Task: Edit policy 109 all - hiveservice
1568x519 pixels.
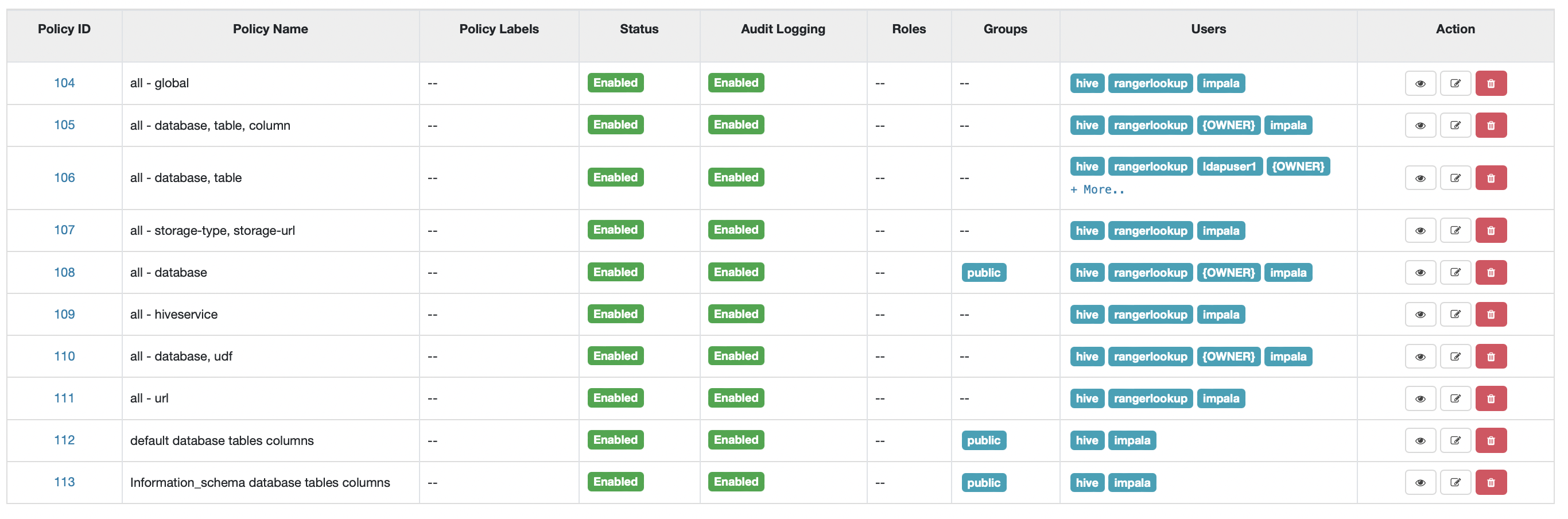Action: click(1455, 314)
